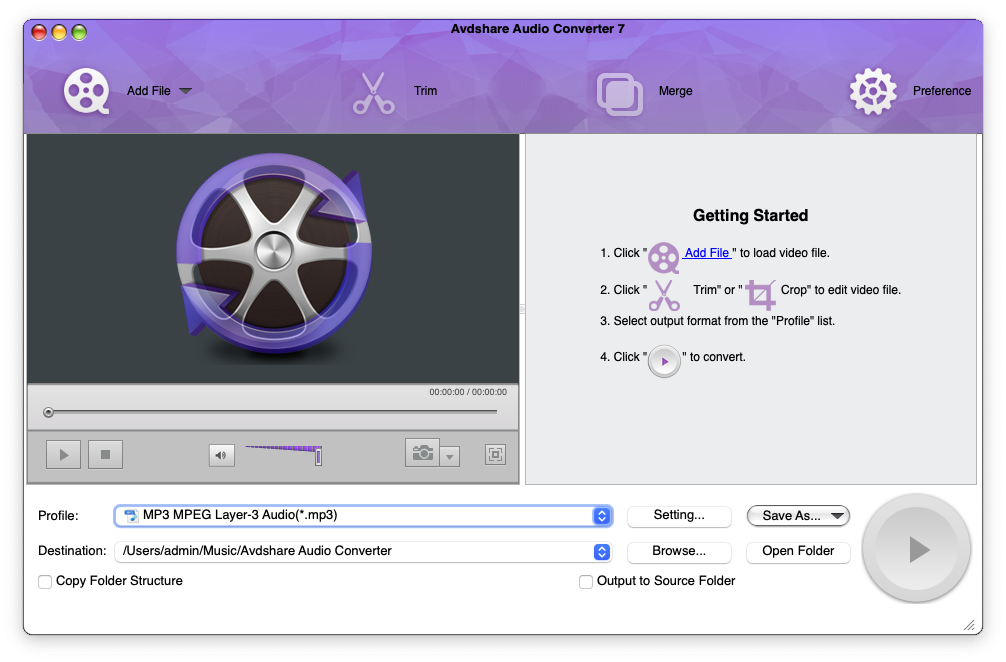
Task: Click the Browse... button
Action: point(679,552)
